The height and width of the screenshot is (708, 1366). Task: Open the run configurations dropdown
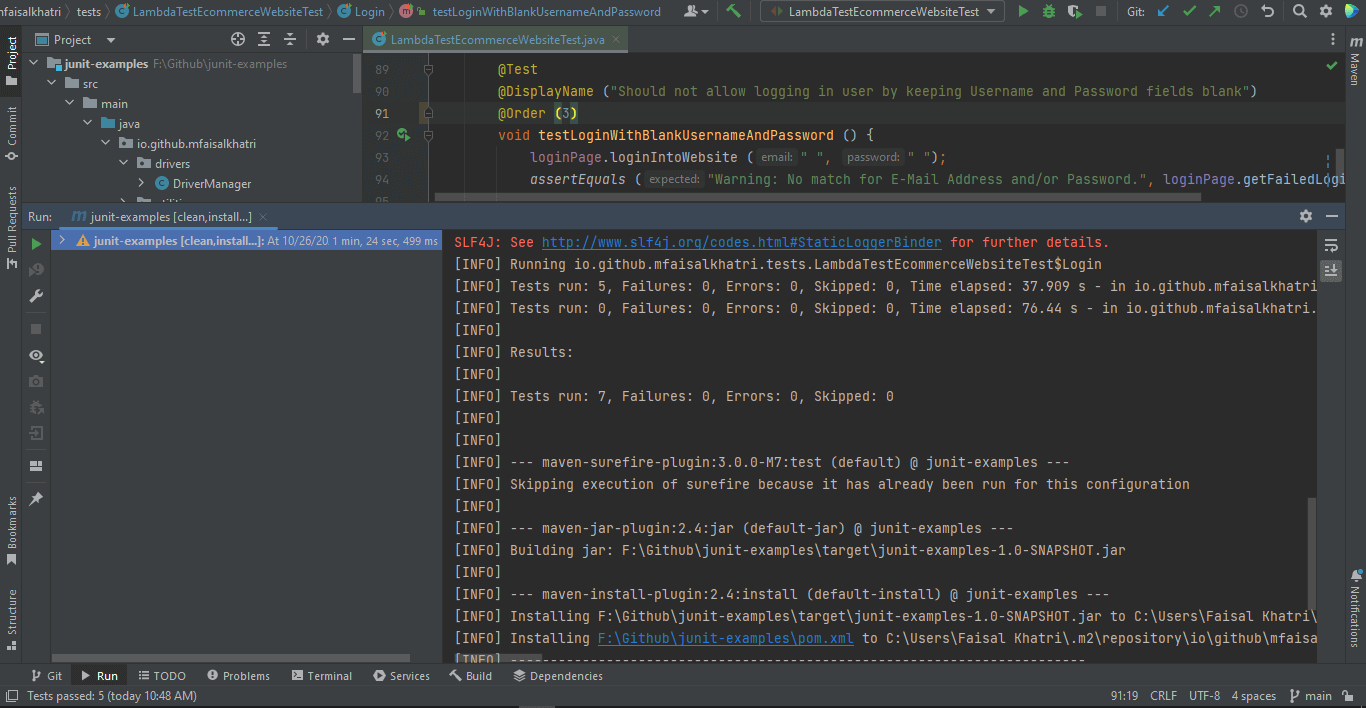881,11
